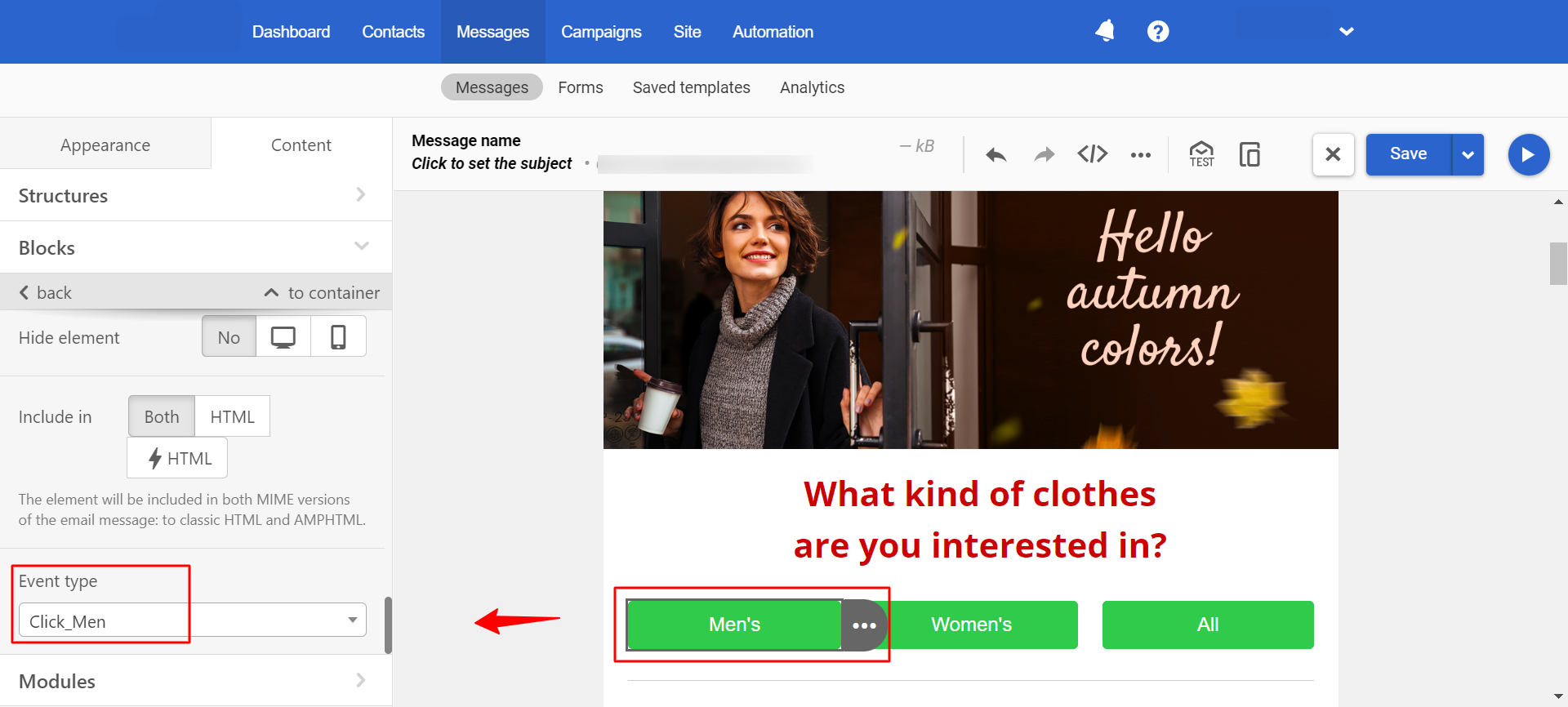The height and width of the screenshot is (707, 1568).
Task: Select the All button in email
Action: tap(1208, 625)
